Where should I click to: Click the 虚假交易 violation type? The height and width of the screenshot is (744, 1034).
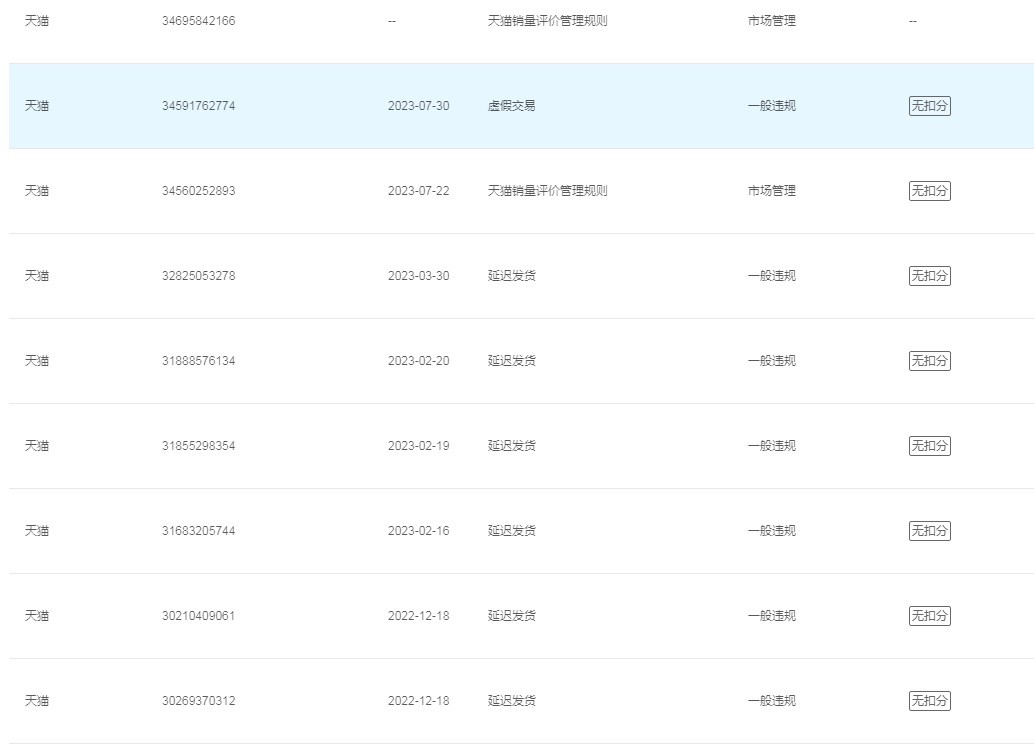512,106
